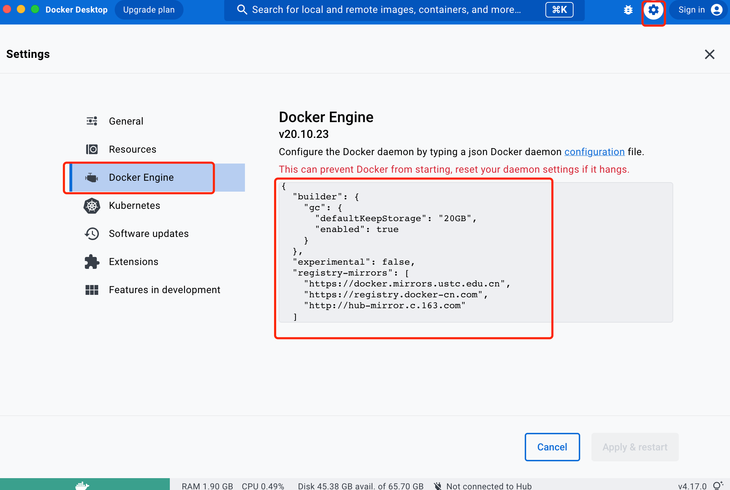Click the Docker Engine heading
The image size is (730, 490).
click(x=326, y=117)
